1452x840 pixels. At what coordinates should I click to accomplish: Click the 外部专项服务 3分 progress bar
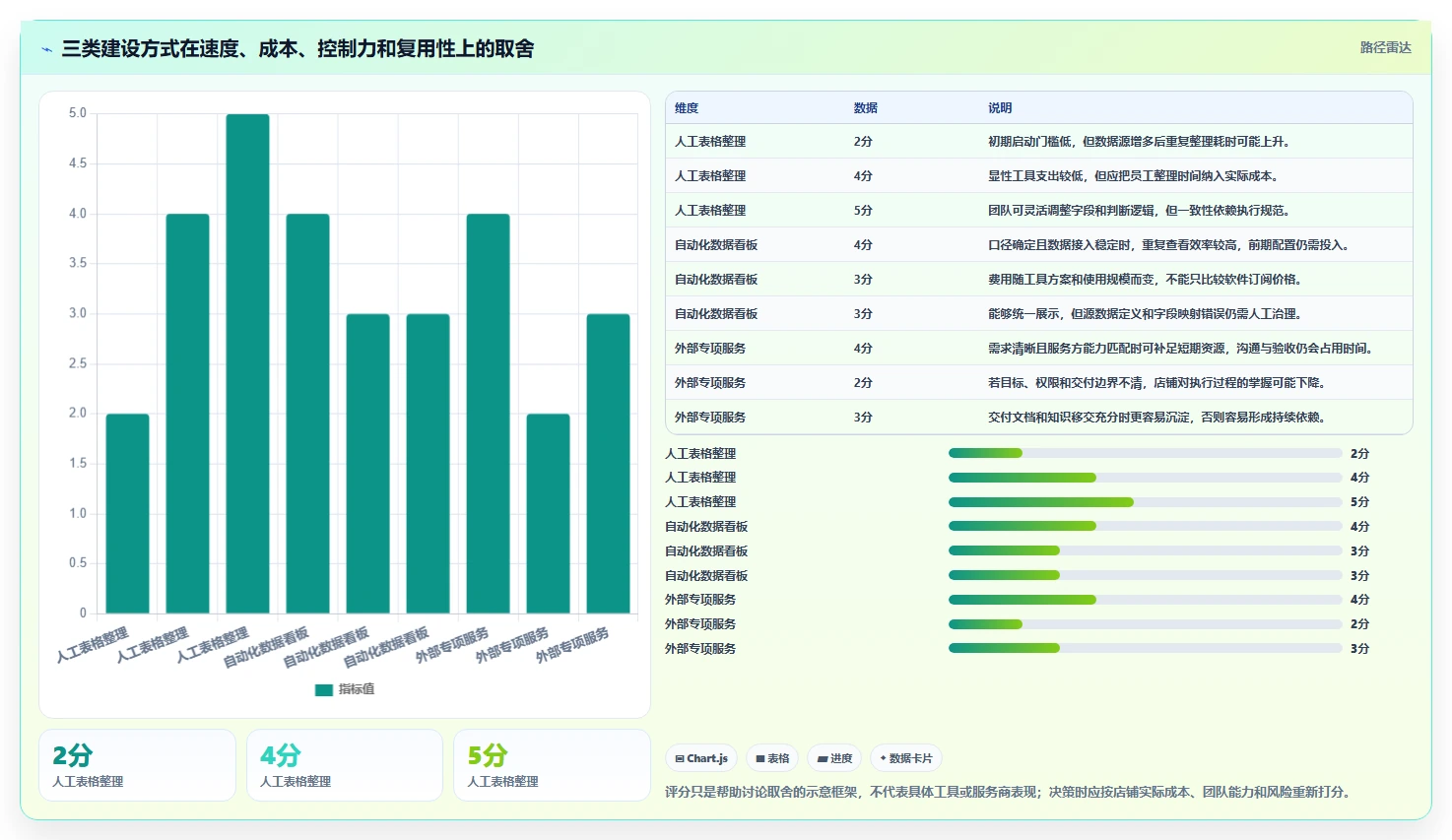[1145, 648]
